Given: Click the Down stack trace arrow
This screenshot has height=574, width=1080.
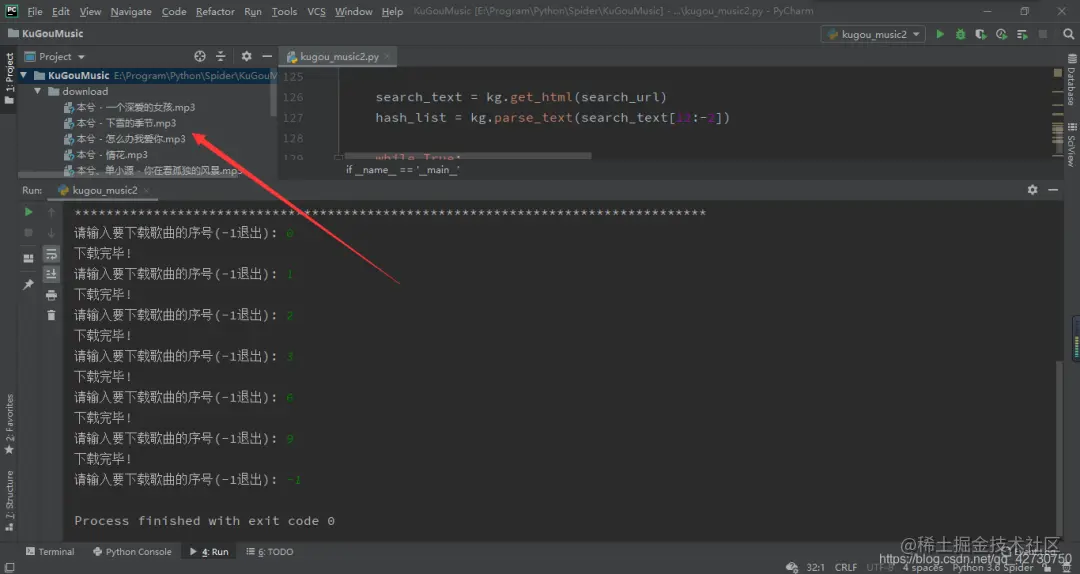Looking at the screenshot, I should click(x=51, y=233).
